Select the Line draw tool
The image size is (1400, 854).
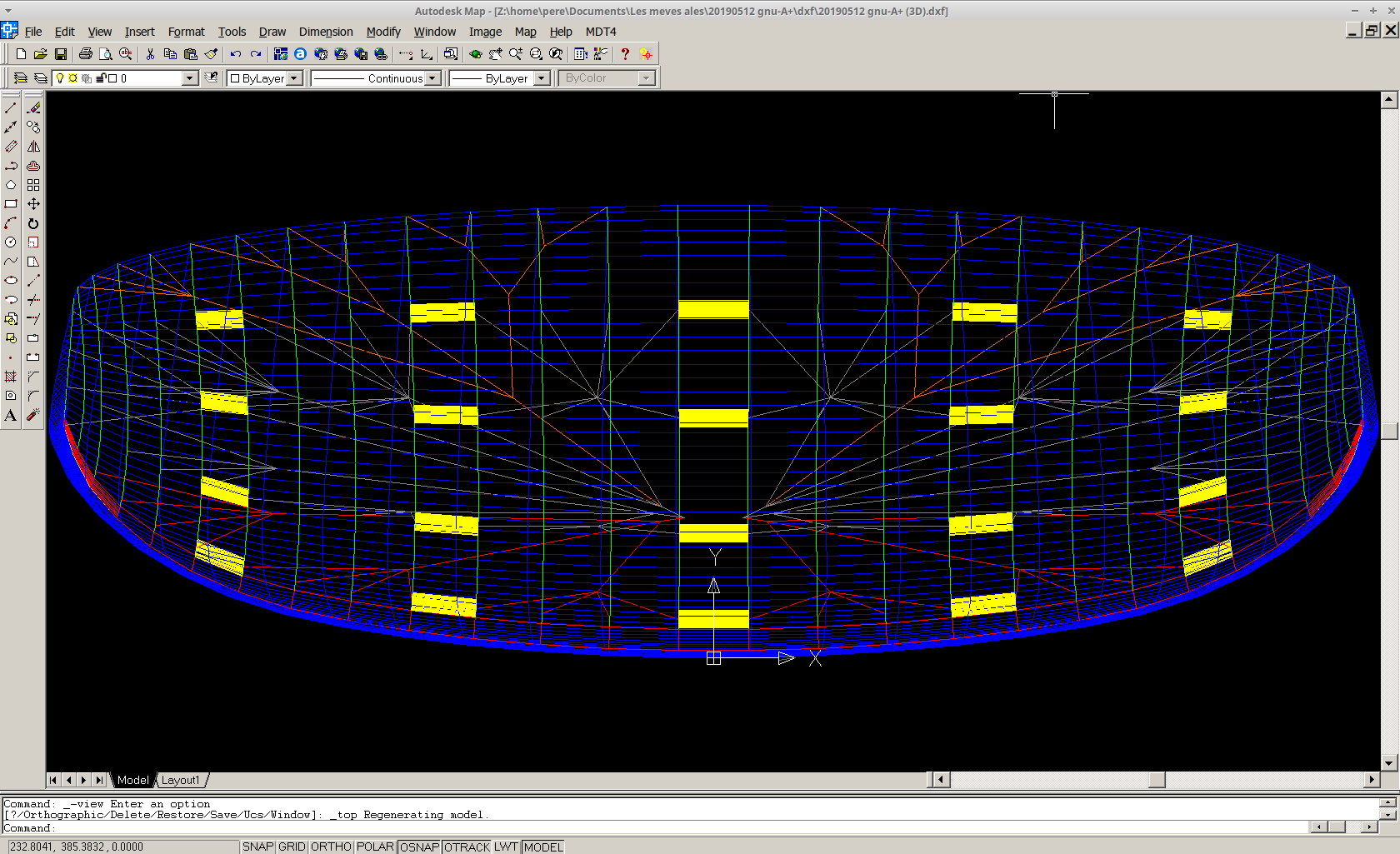click(x=11, y=108)
